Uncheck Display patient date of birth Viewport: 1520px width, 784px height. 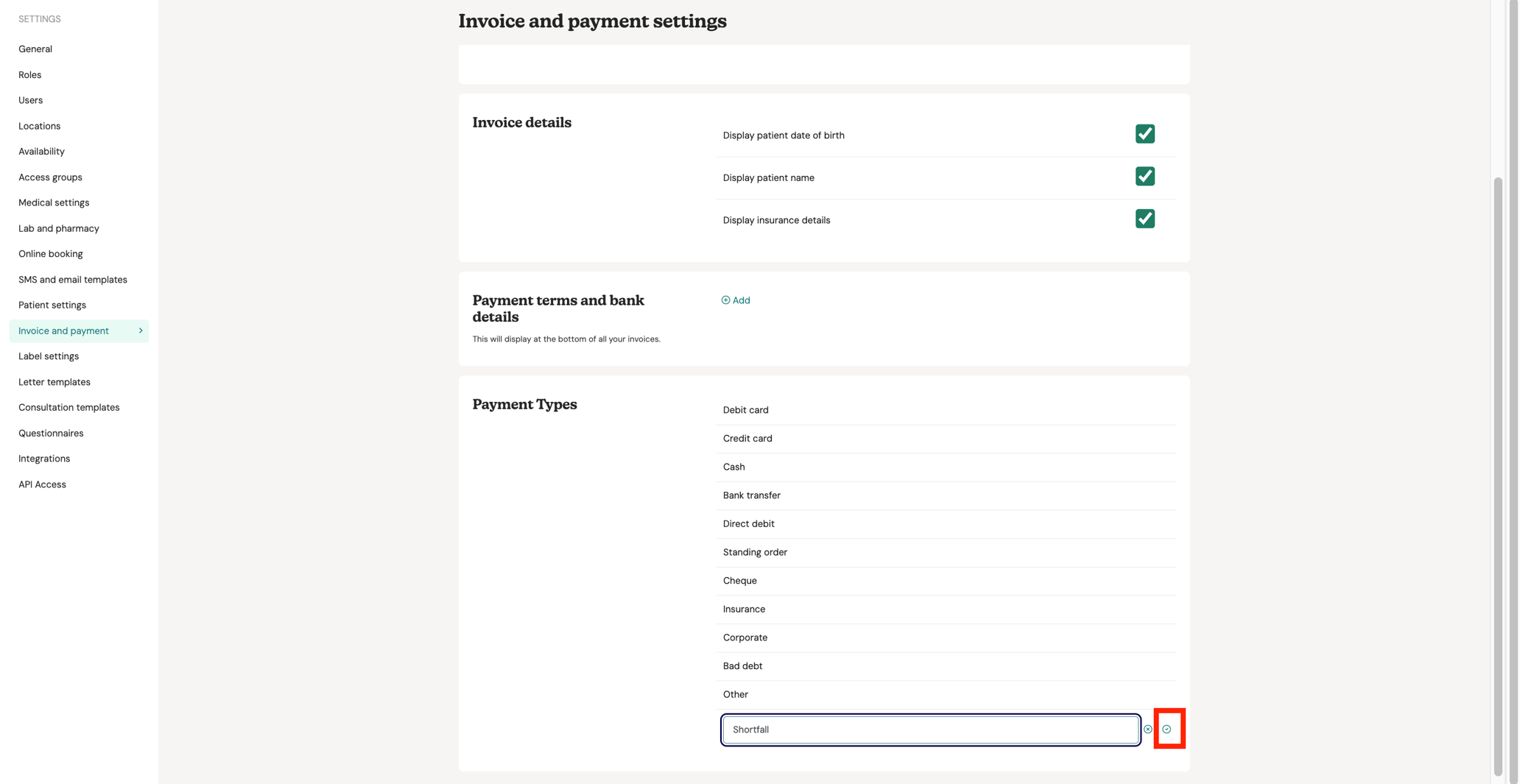coord(1145,134)
